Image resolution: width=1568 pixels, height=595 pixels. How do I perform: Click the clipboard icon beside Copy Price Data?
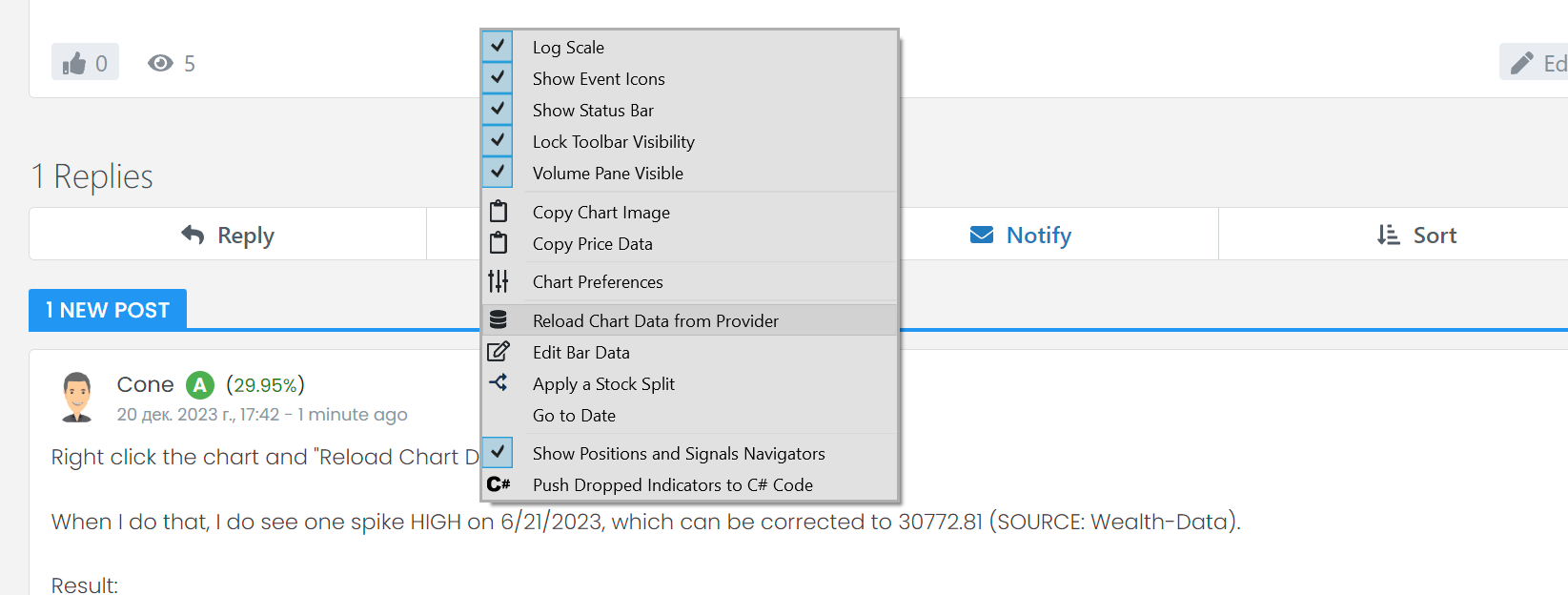499,243
